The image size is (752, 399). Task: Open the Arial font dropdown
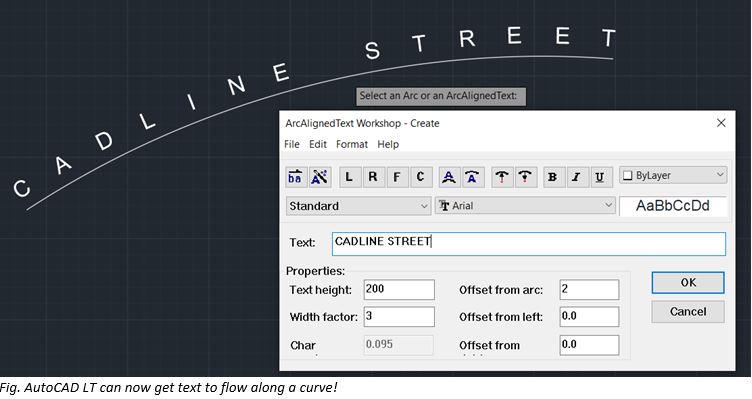click(x=525, y=206)
